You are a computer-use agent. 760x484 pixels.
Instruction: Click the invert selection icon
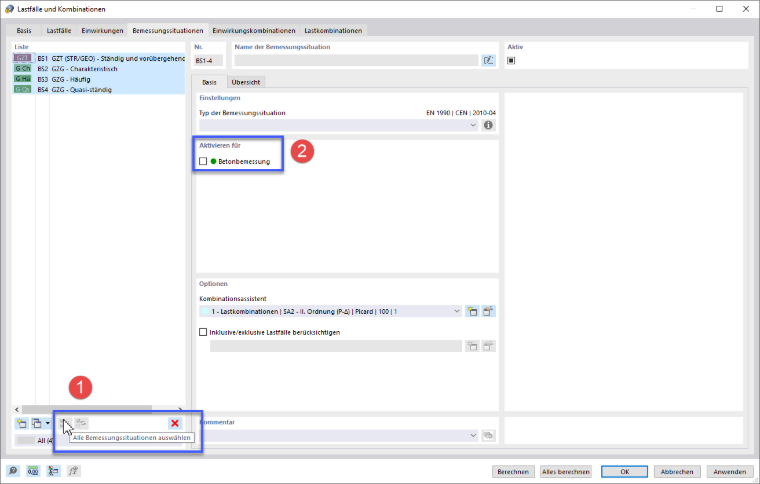pos(81,423)
